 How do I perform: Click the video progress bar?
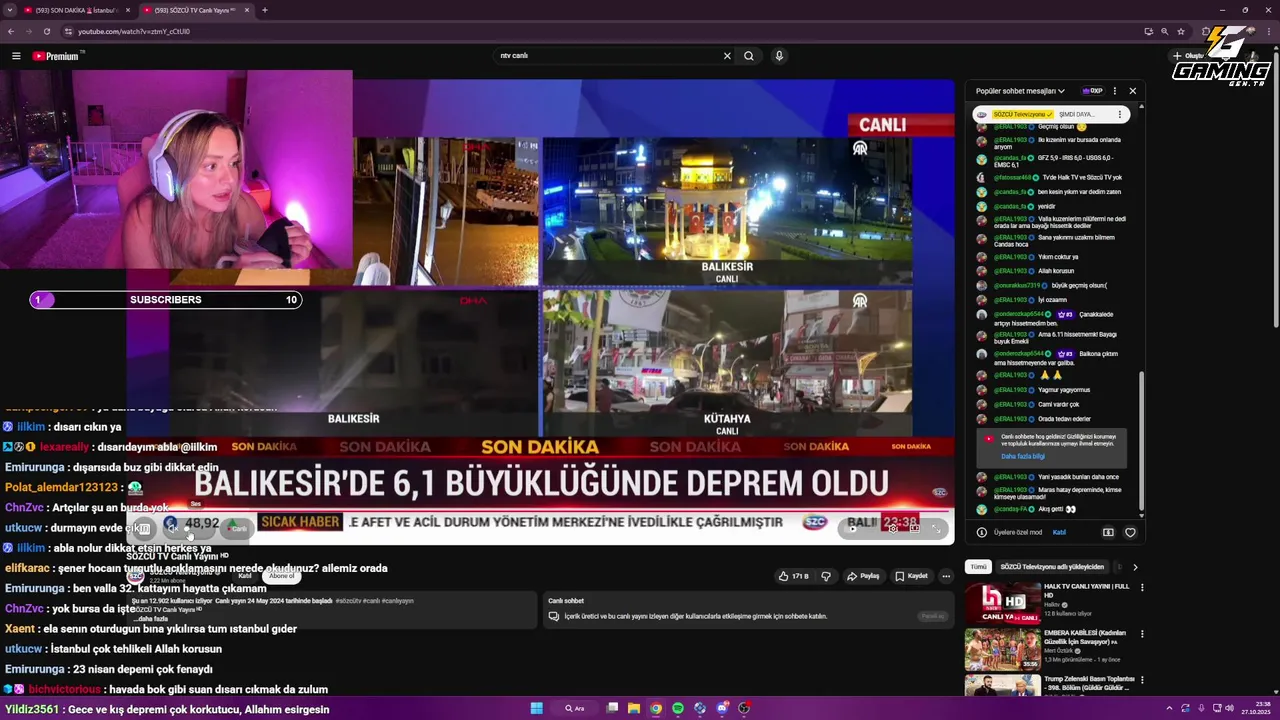coord(540,512)
